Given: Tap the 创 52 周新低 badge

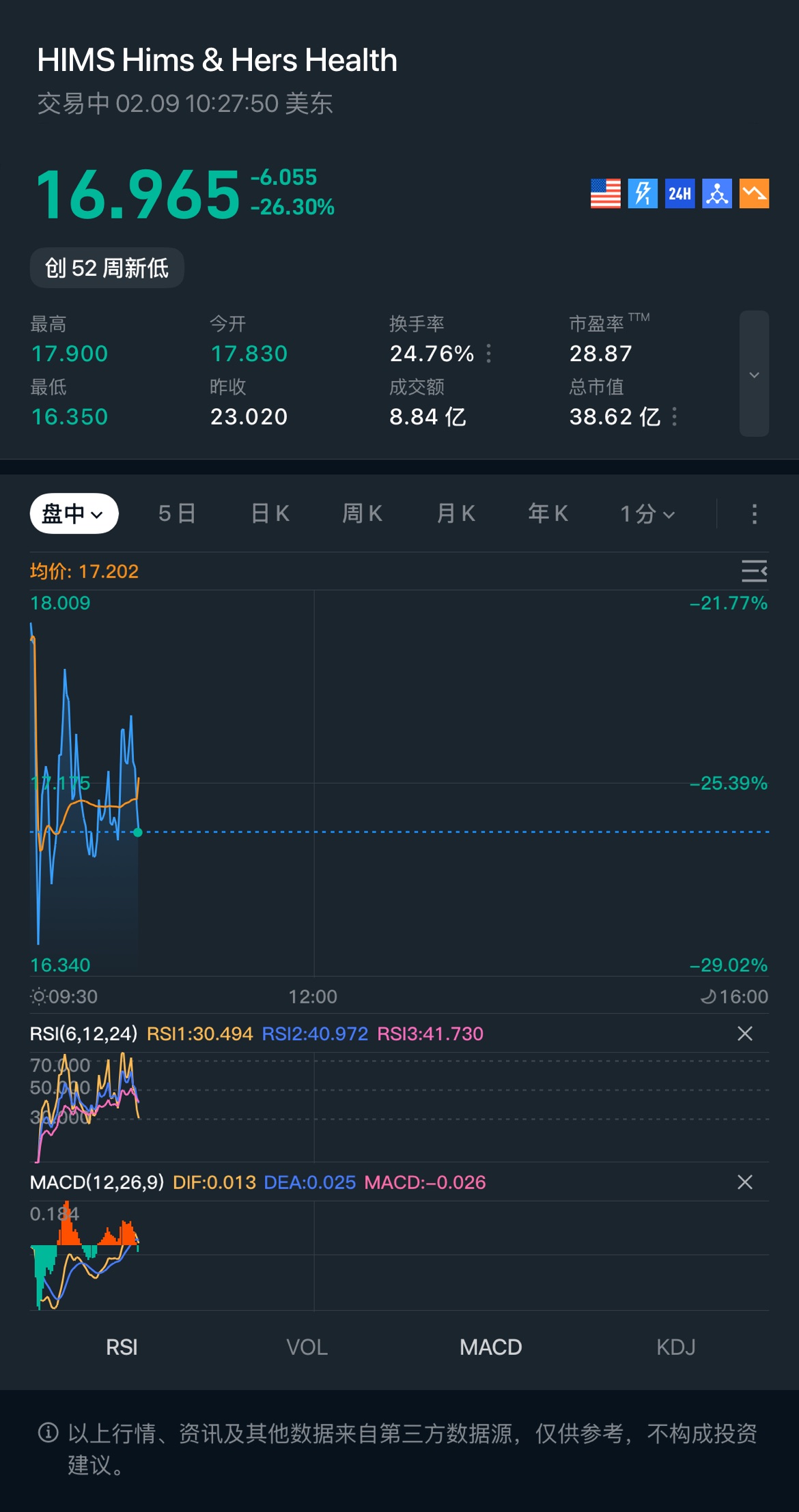Looking at the screenshot, I should pyautogui.click(x=107, y=268).
